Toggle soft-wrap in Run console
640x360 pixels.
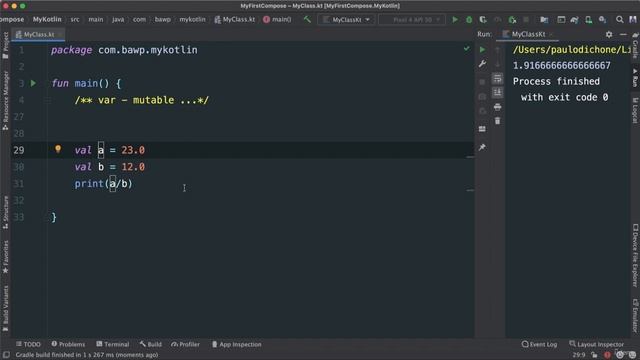click(x=497, y=78)
